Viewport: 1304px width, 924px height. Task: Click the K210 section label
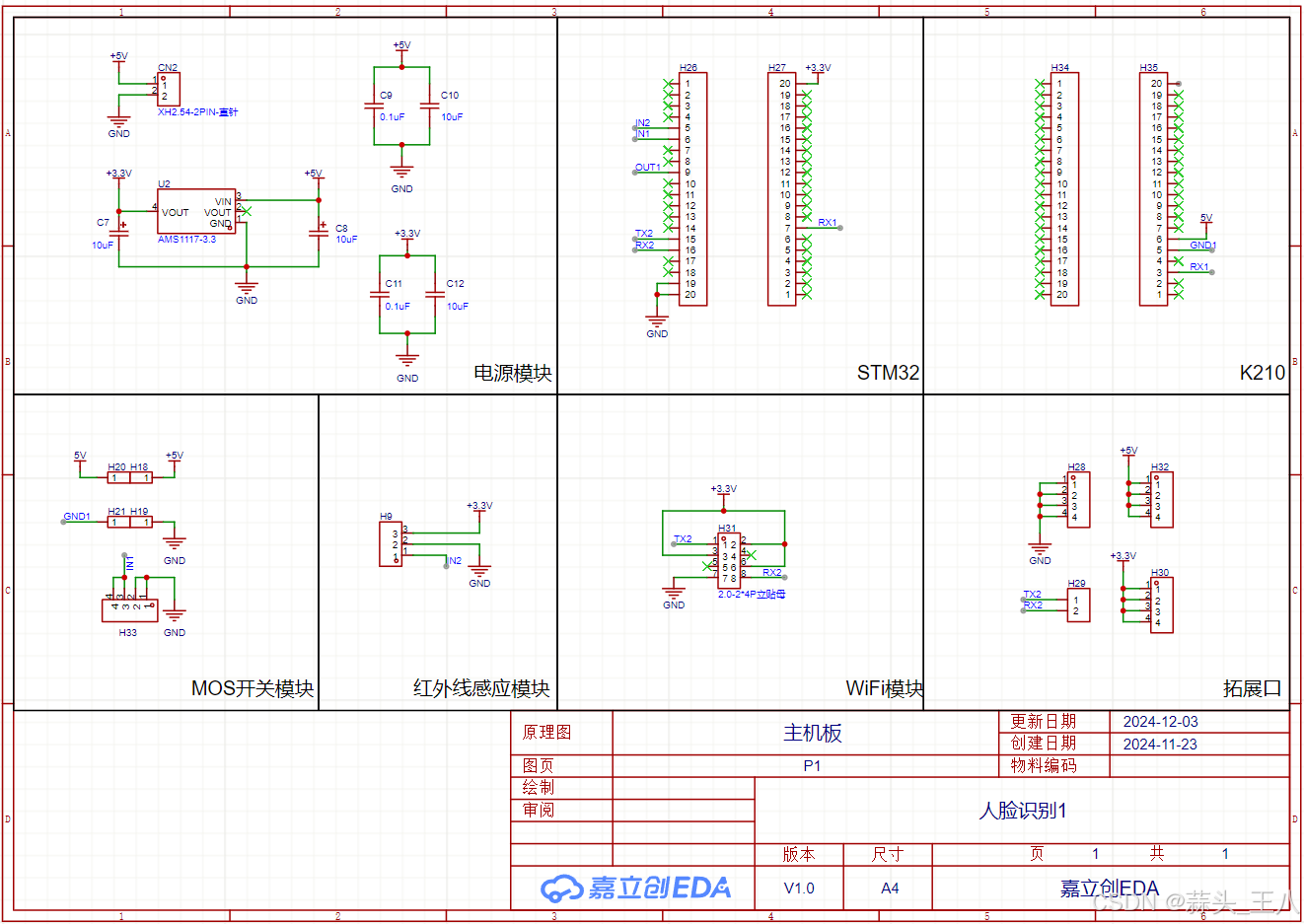(1262, 373)
